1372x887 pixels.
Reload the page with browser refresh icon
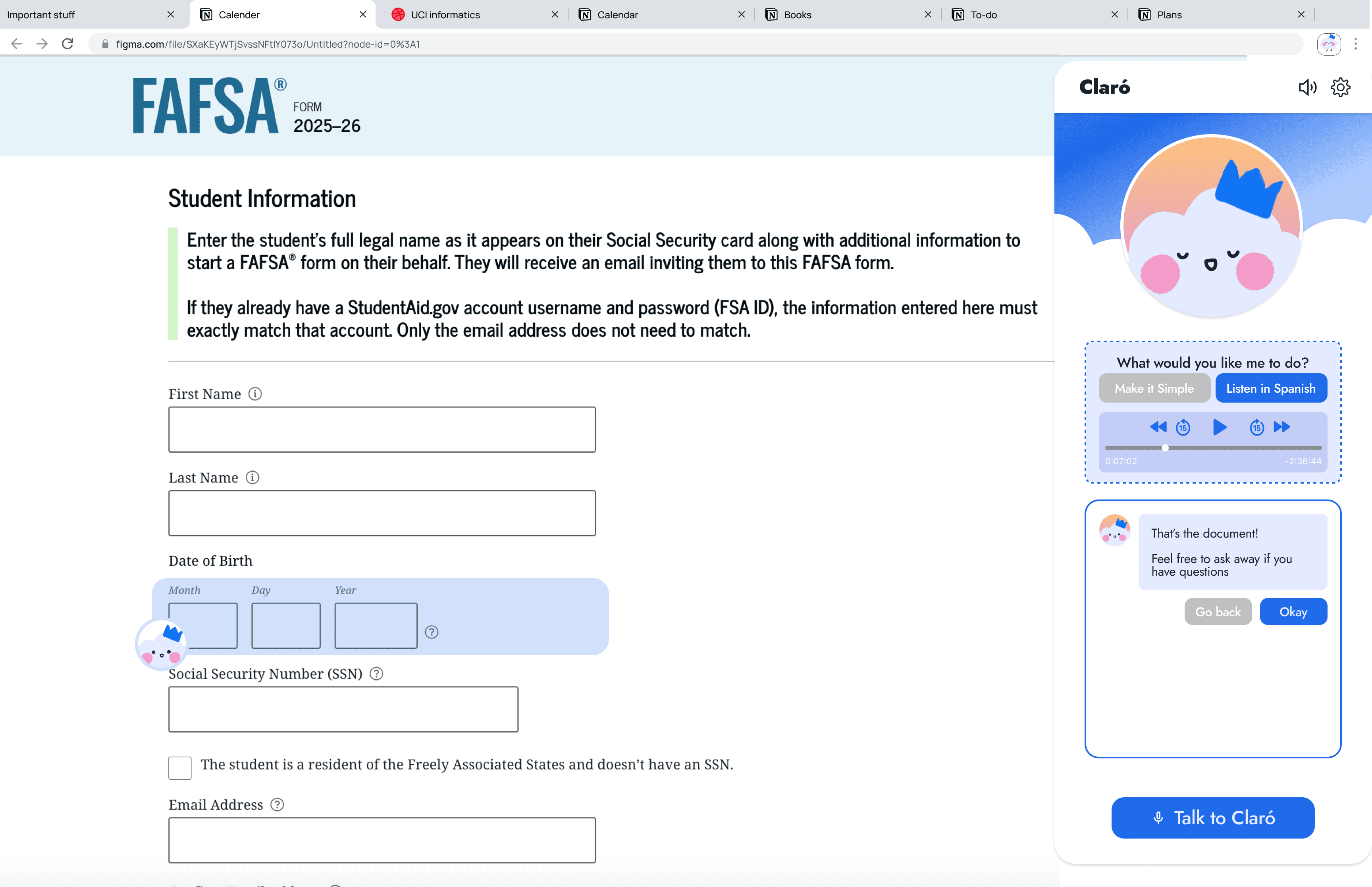(x=68, y=44)
